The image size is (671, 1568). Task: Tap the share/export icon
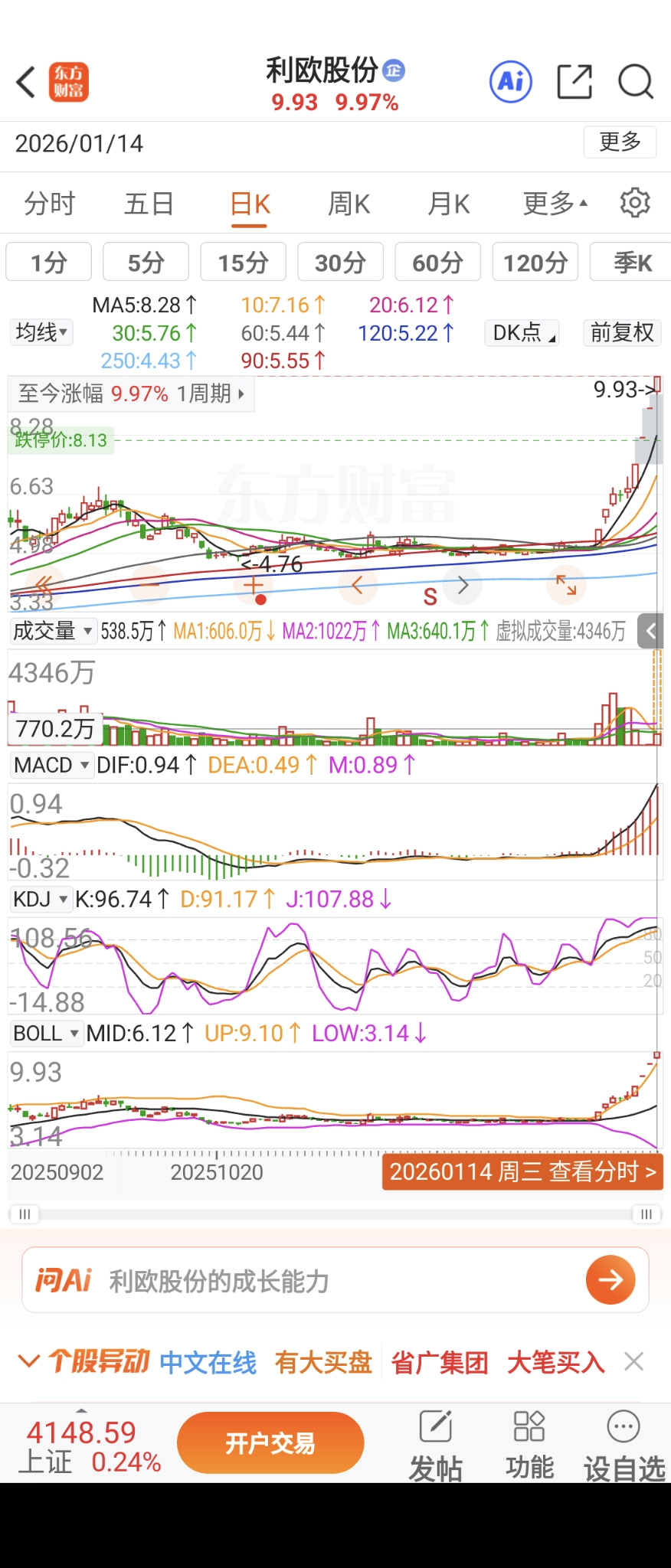pyautogui.click(x=574, y=82)
